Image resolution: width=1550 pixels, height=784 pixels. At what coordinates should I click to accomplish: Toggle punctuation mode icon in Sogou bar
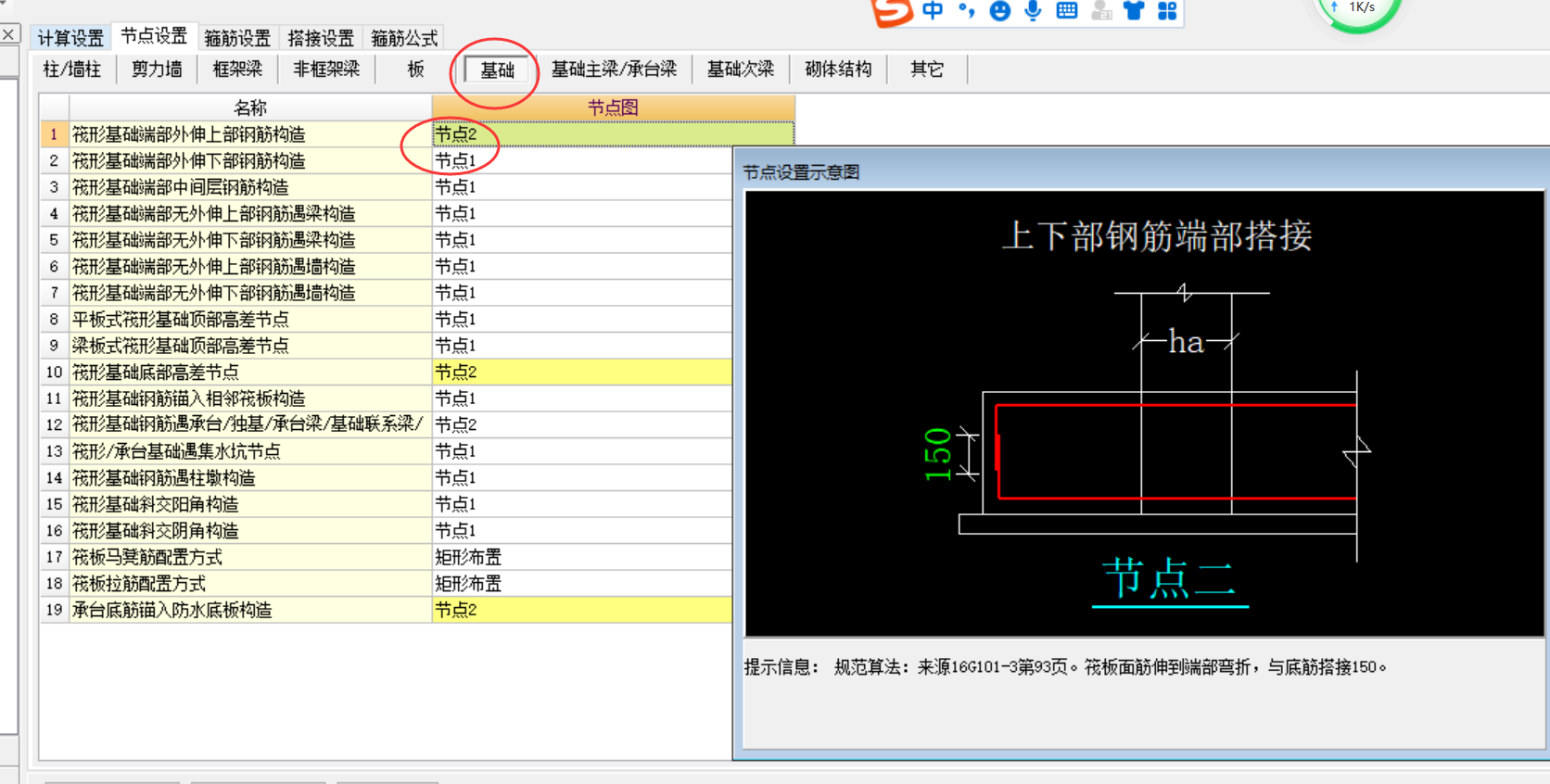967,11
